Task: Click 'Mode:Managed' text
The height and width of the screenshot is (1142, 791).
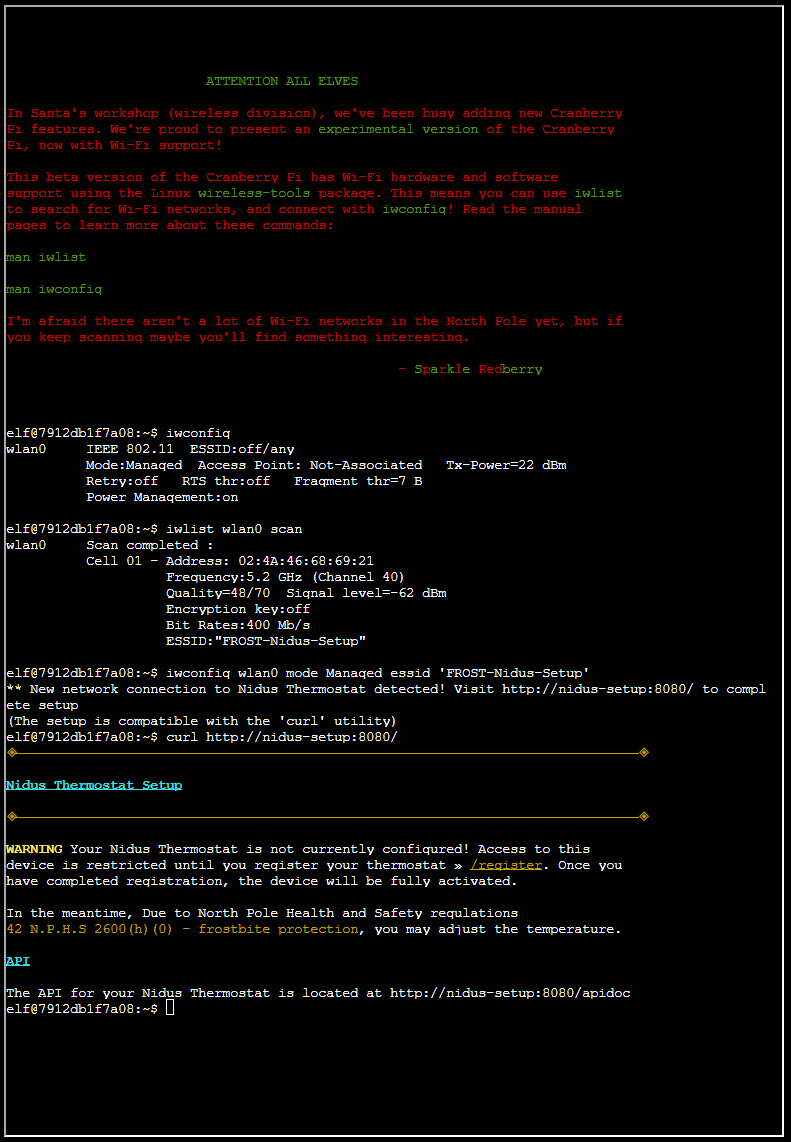Action: [134, 465]
